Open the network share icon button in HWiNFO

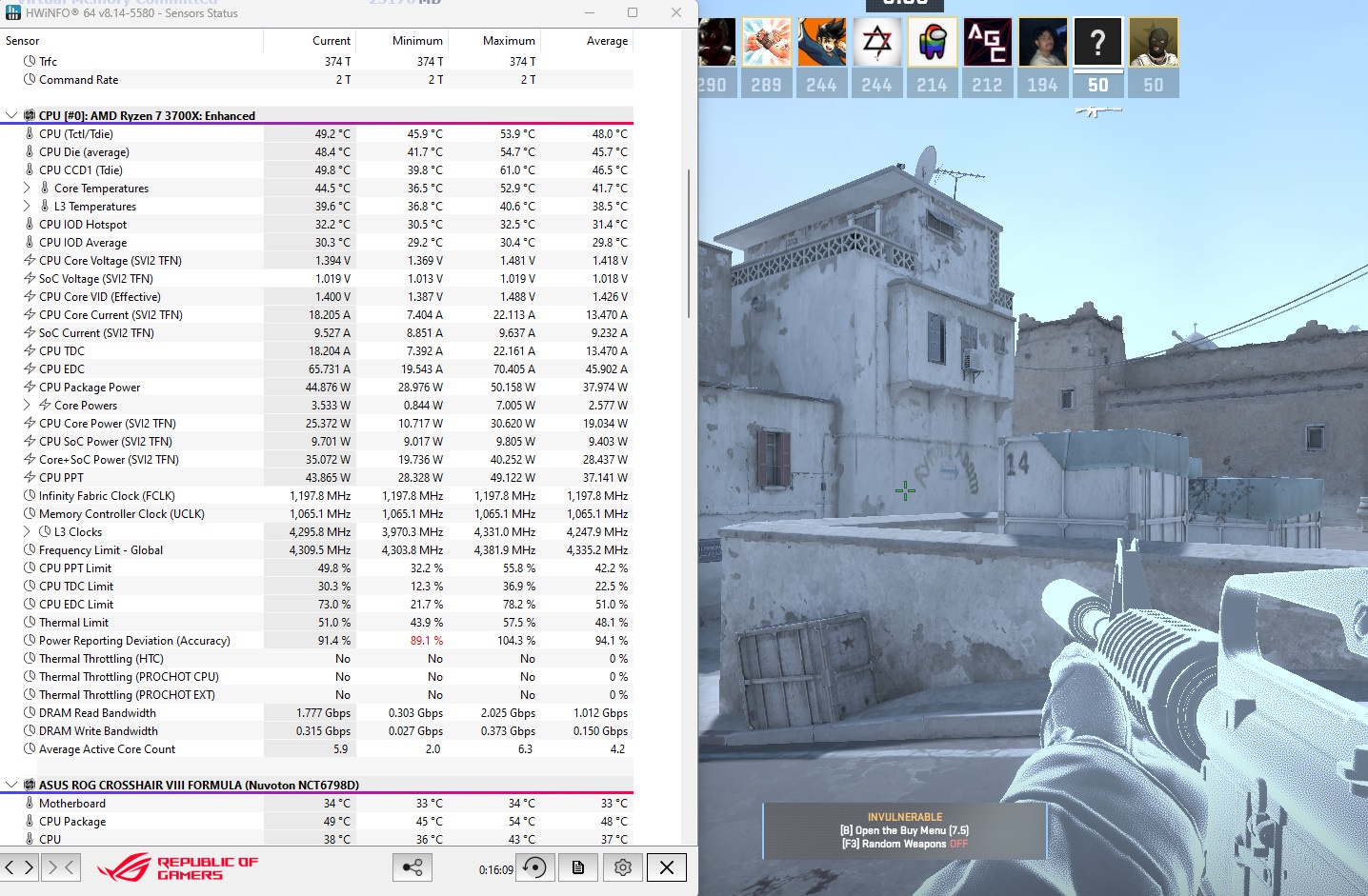coord(412,867)
